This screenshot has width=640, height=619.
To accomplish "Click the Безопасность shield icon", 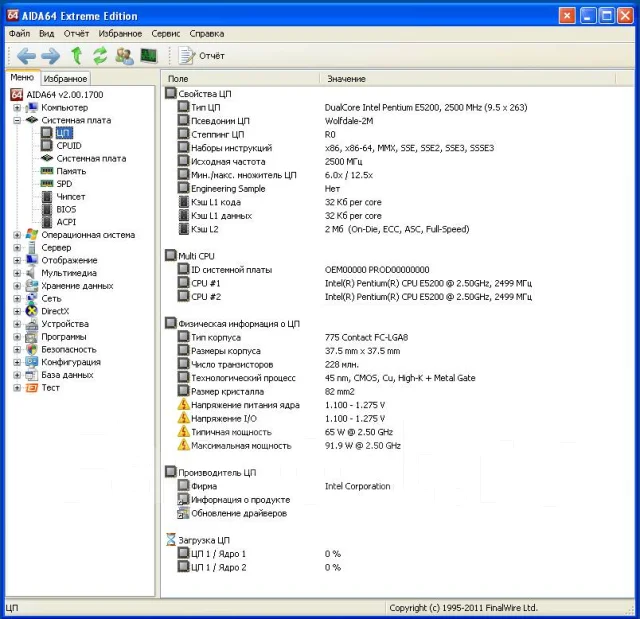I will point(31,349).
